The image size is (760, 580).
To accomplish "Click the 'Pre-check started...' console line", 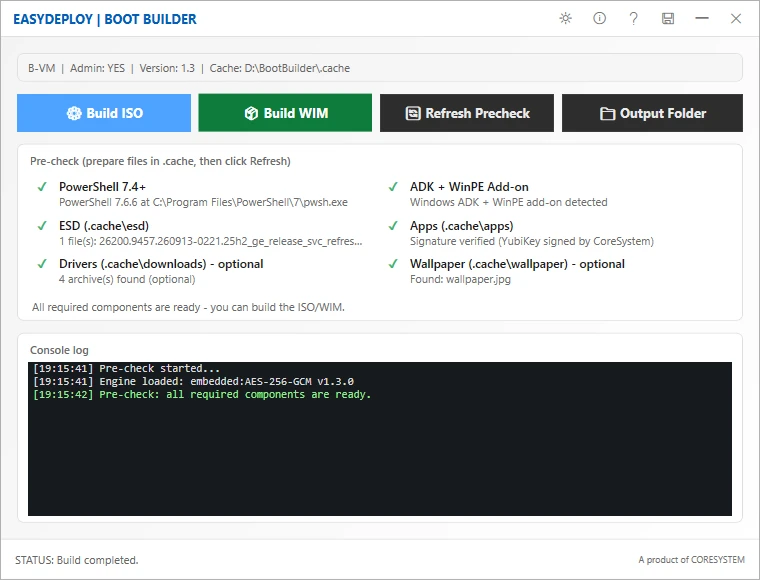I will 126,368.
